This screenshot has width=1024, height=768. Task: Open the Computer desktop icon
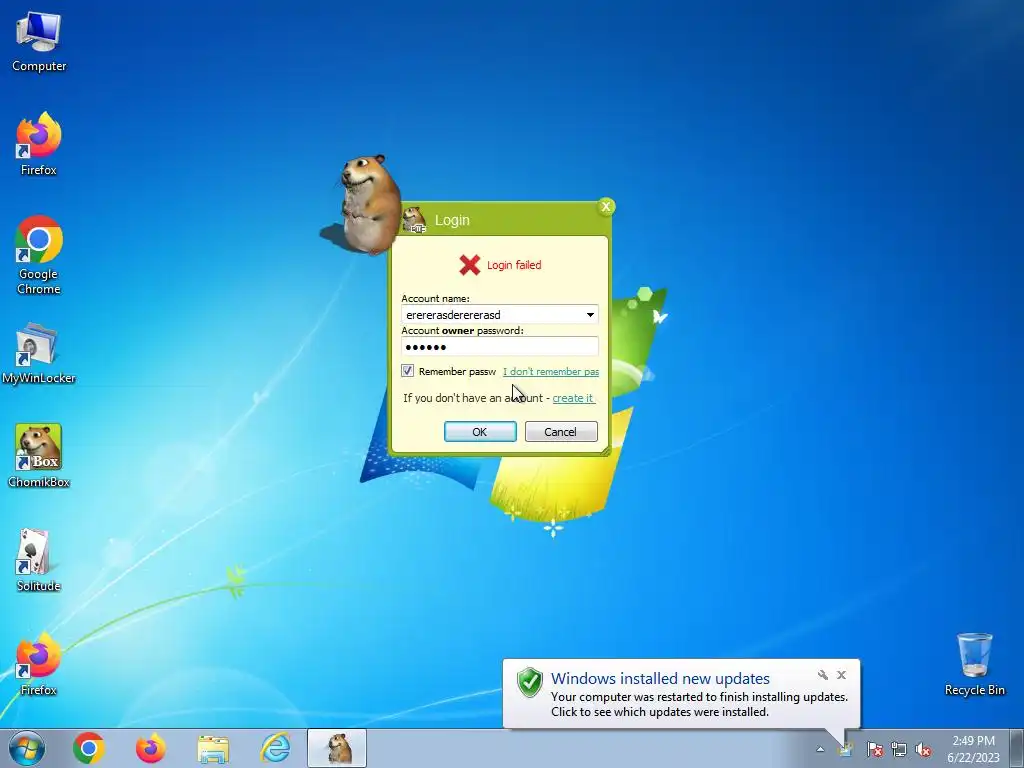click(39, 42)
